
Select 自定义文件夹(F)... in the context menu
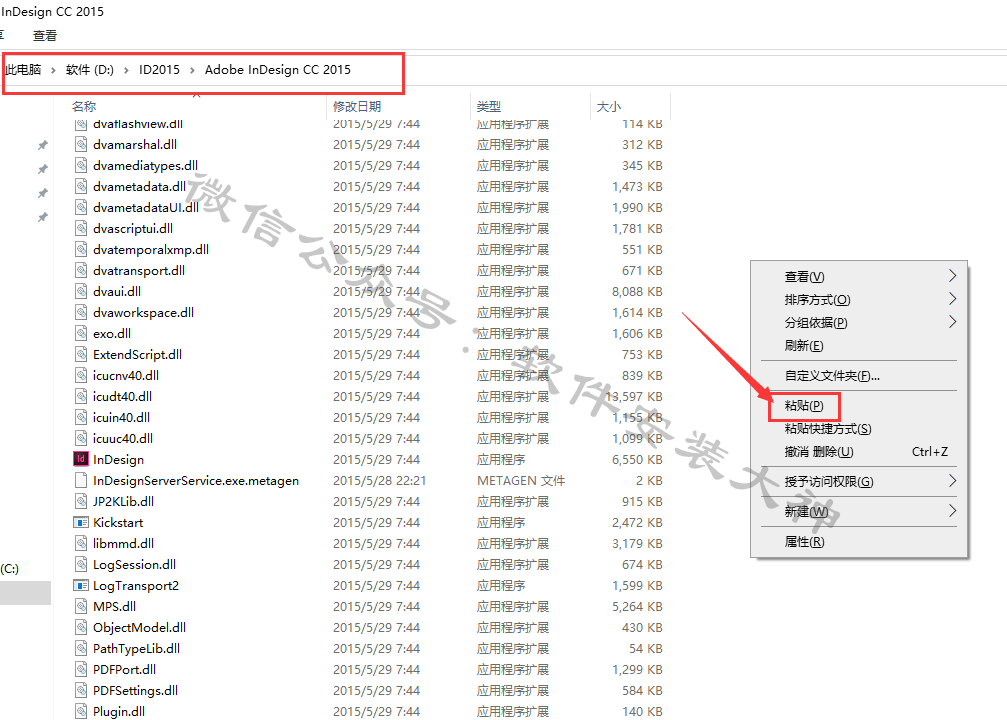coord(832,376)
